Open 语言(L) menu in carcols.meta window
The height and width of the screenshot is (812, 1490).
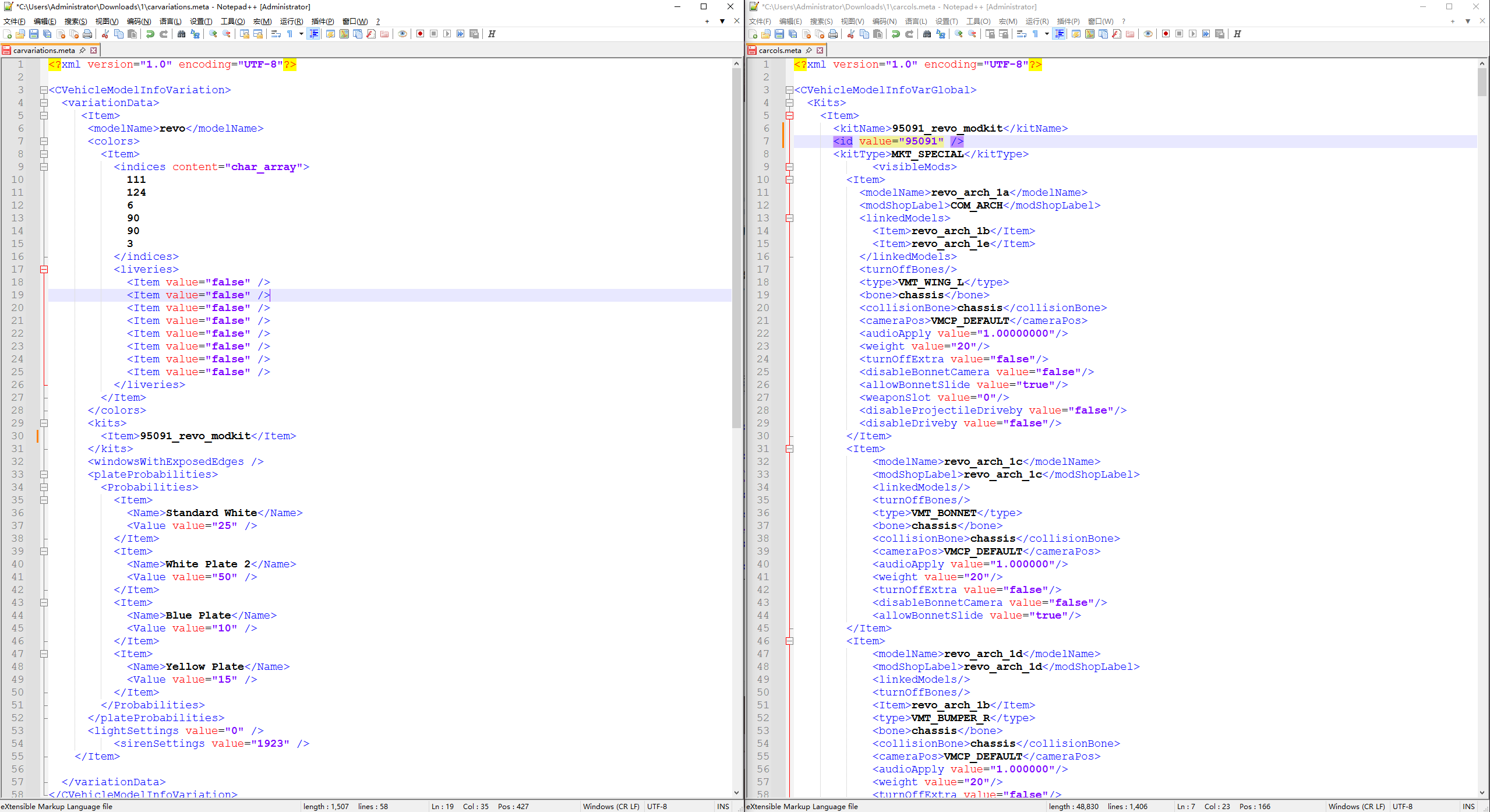(x=916, y=22)
